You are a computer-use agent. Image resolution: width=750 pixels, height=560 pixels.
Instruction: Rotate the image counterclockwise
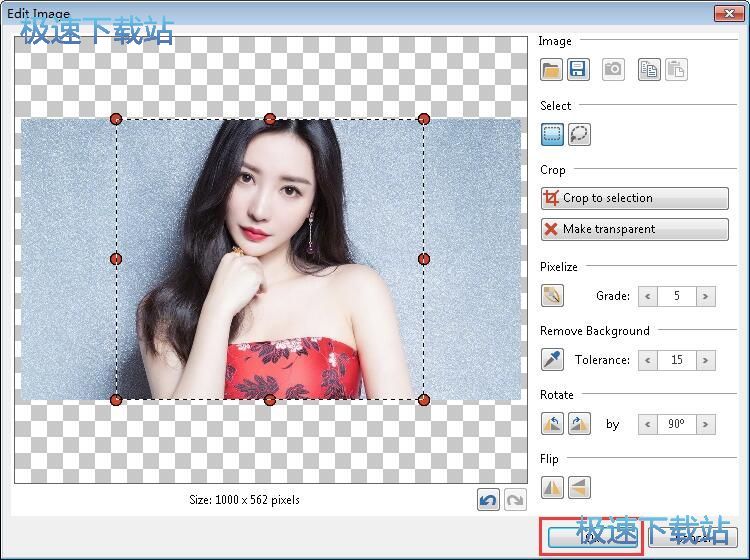[x=552, y=424]
